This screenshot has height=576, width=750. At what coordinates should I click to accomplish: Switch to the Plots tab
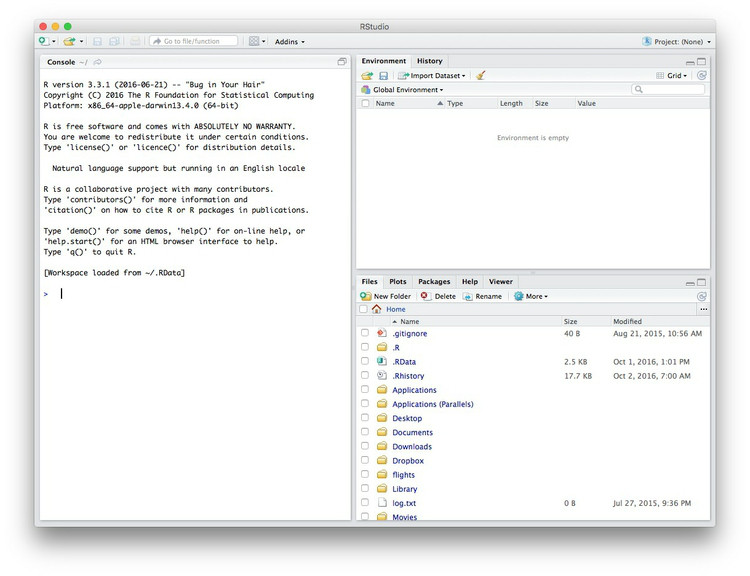point(397,281)
